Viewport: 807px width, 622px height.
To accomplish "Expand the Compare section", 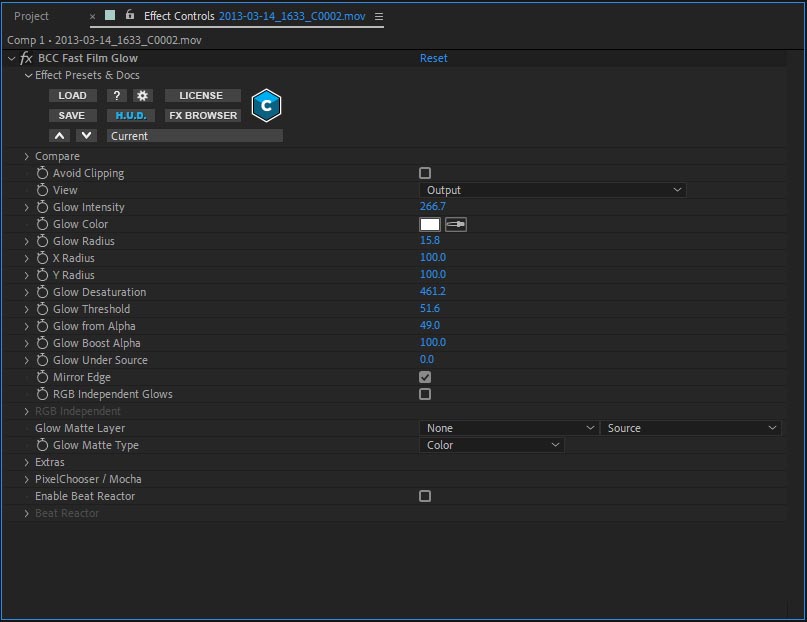I will [26, 156].
